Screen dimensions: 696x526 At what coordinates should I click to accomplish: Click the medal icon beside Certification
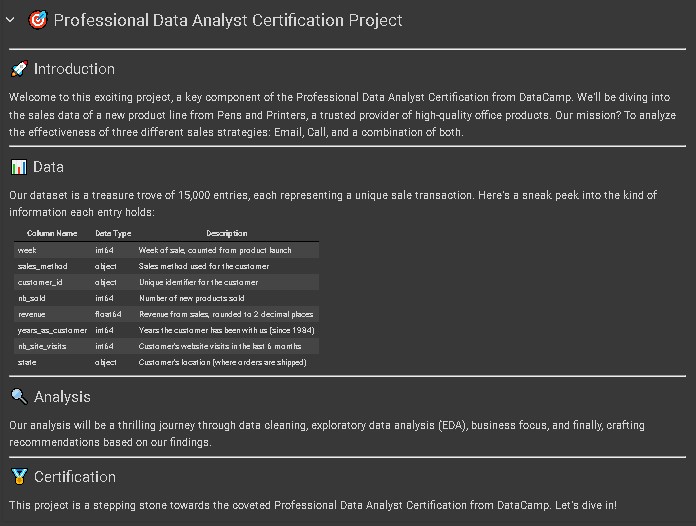pos(18,477)
